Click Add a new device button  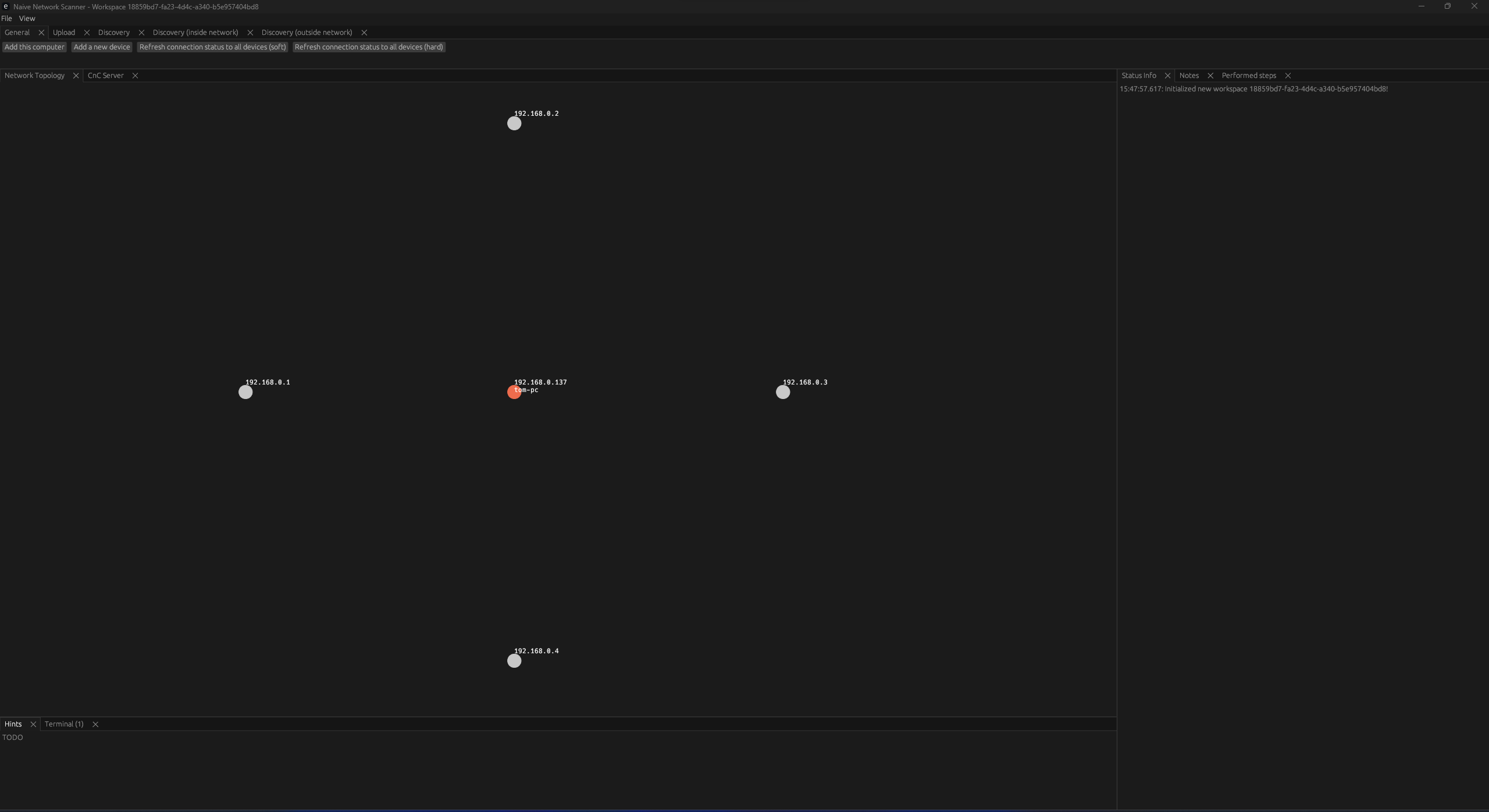(102, 47)
